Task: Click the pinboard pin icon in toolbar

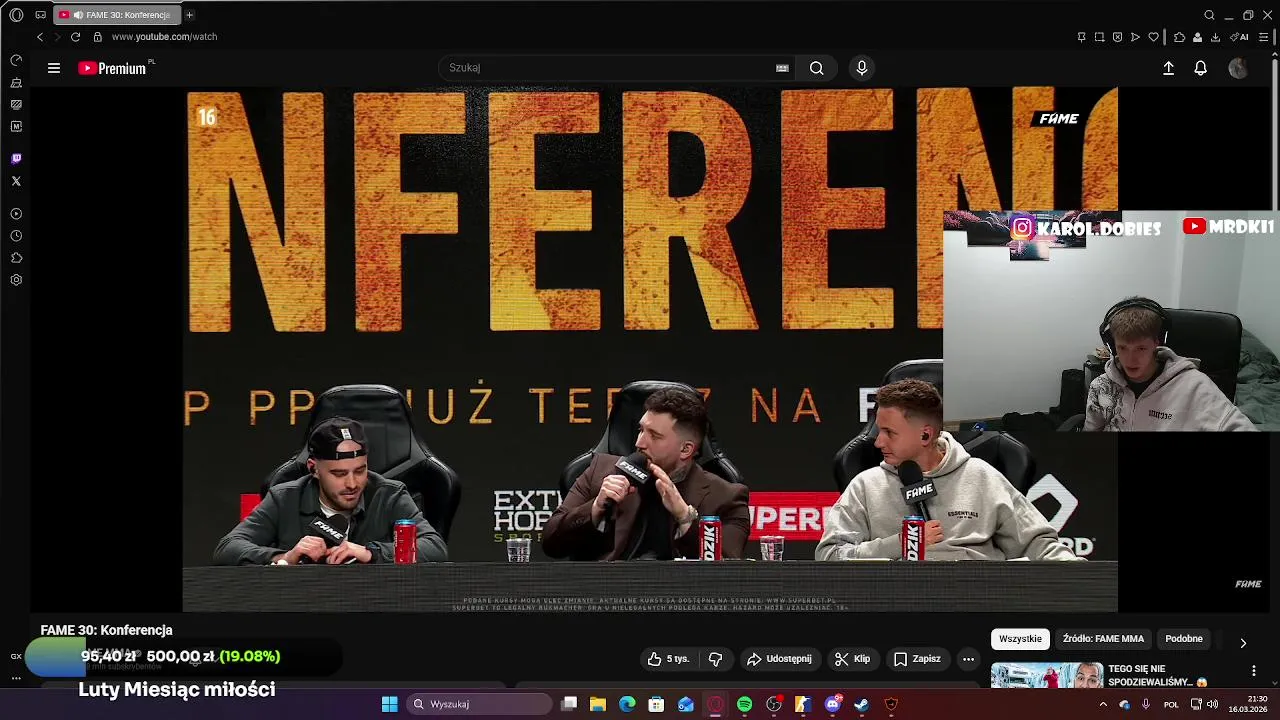Action: pyautogui.click(x=1081, y=37)
